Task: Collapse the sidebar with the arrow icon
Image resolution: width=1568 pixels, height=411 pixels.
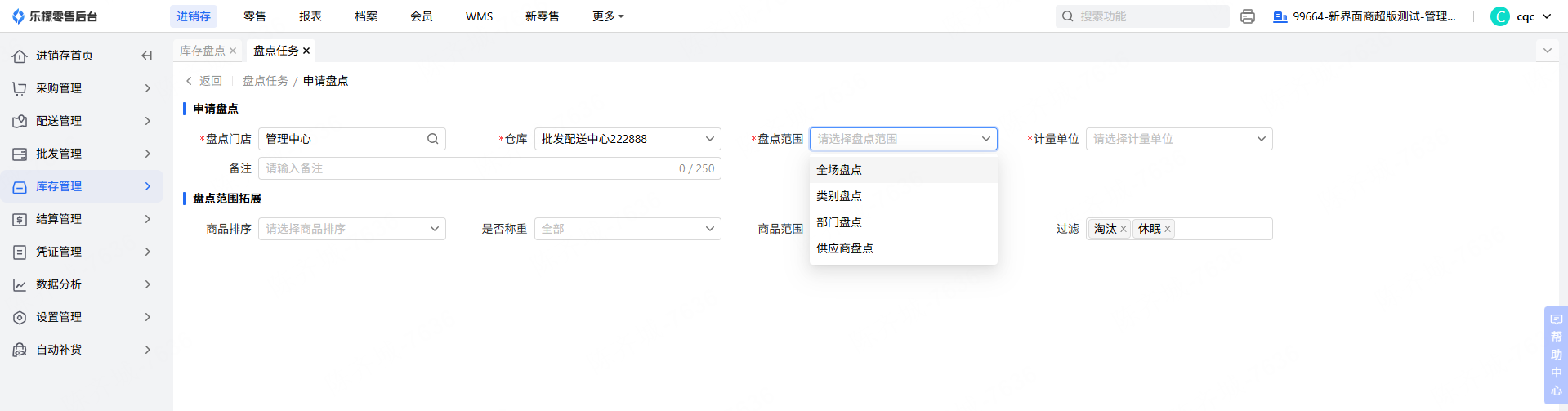Action: [147, 56]
